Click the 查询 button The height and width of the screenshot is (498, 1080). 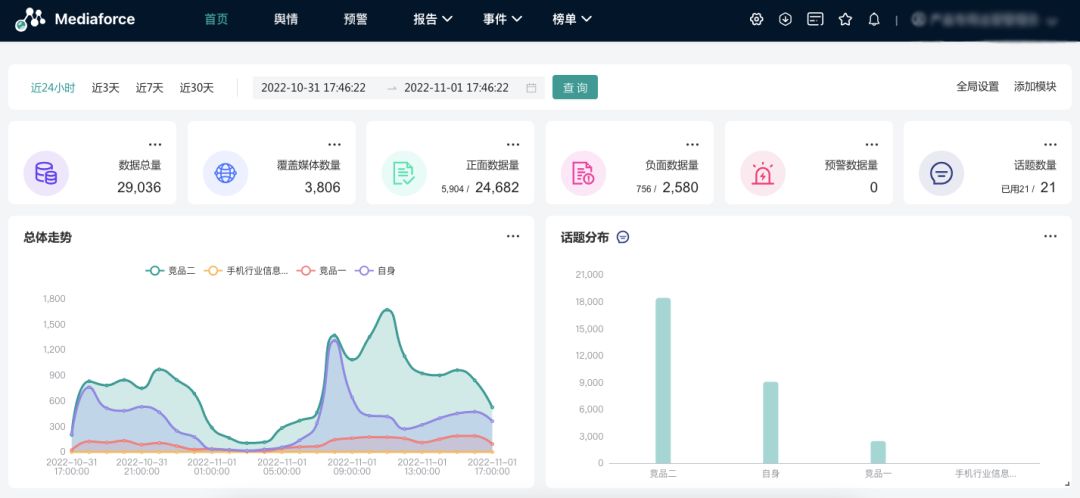click(x=575, y=87)
